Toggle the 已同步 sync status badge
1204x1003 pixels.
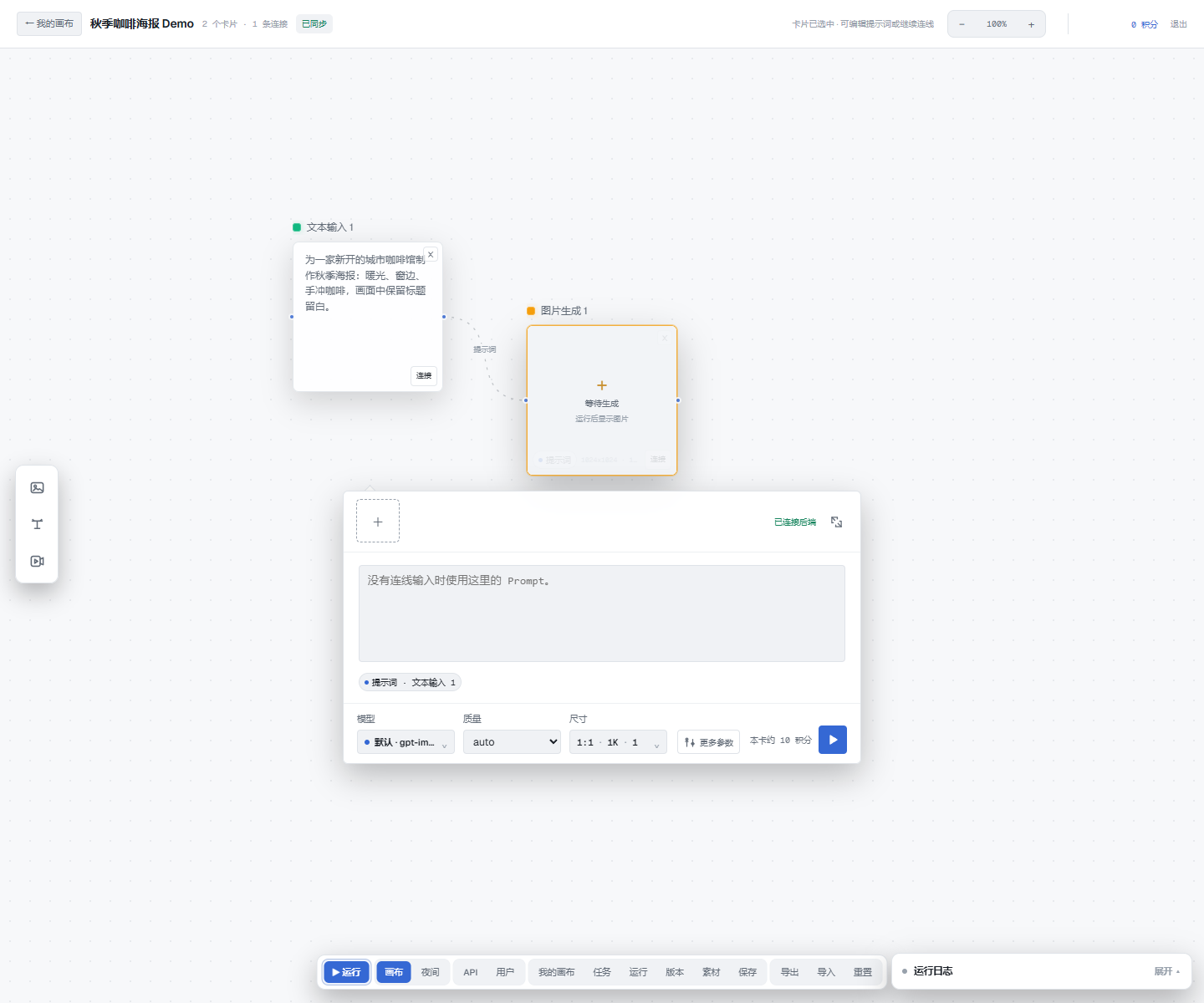point(314,24)
